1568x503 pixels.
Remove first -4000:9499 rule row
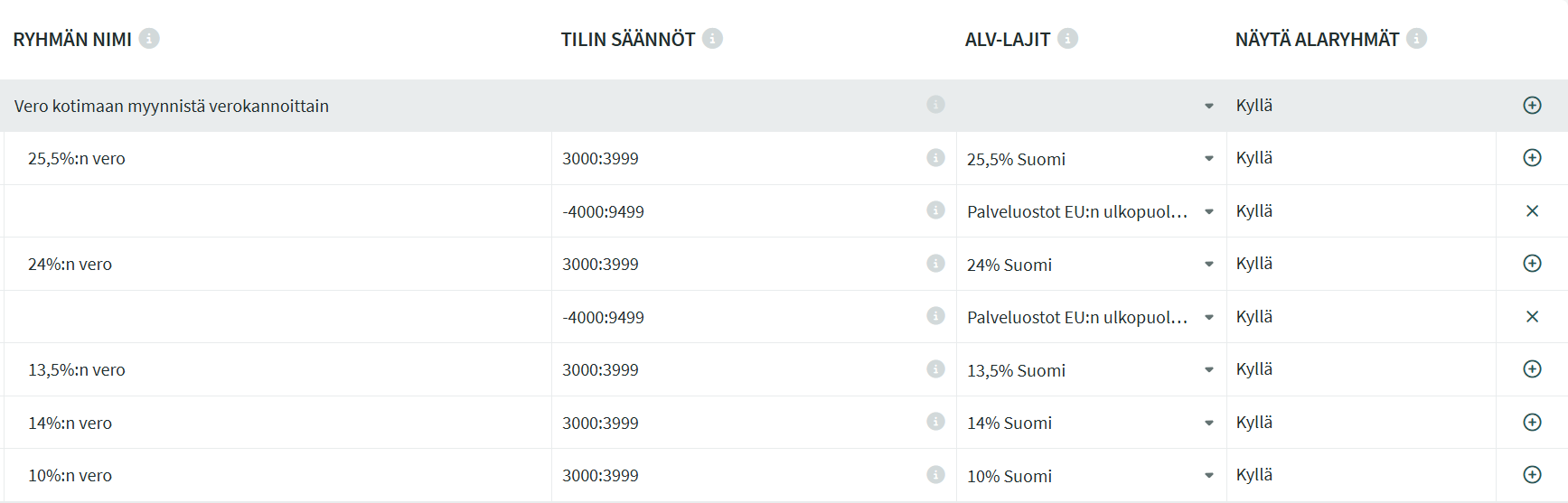pos(1532,211)
